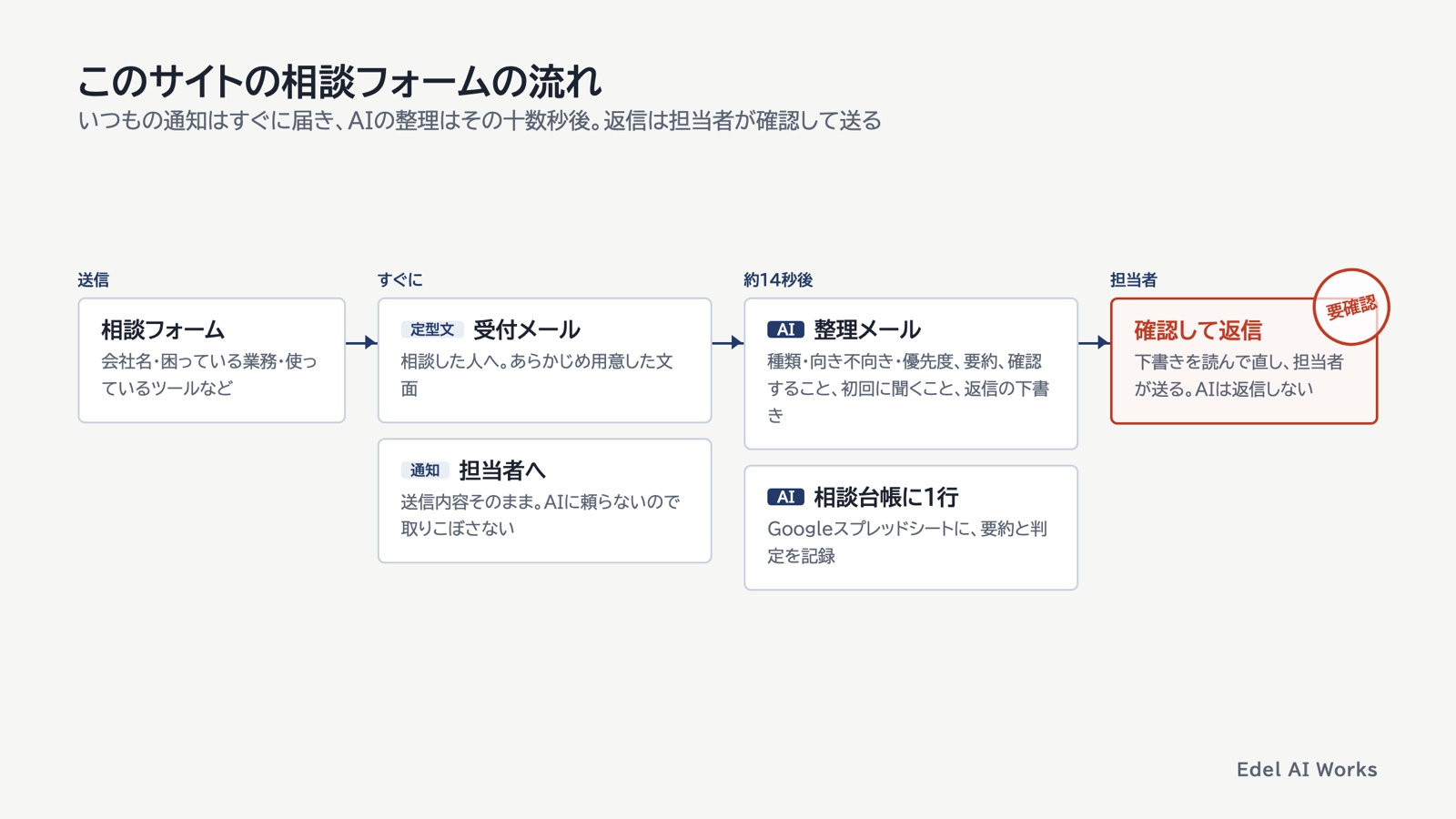Click the description 下書きを読んで直し
Viewport: 1456px width, 819px height.
[x=1239, y=375]
